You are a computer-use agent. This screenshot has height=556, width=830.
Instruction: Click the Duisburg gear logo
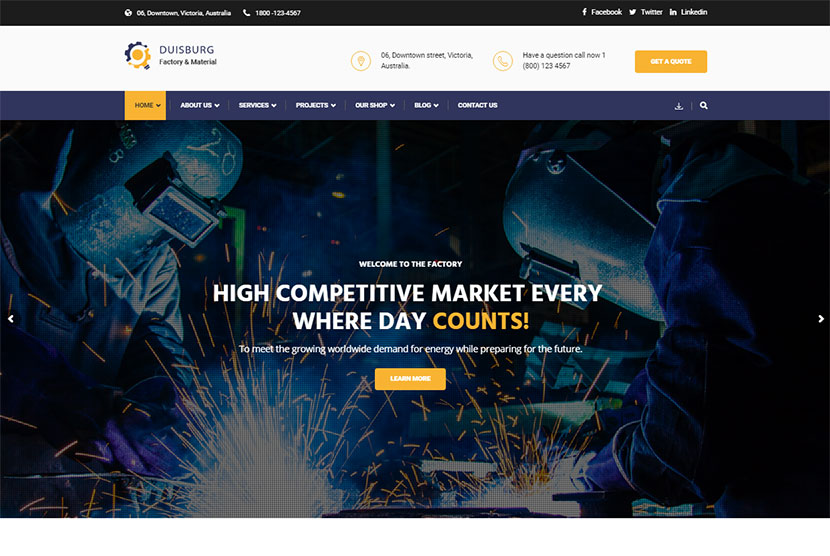pyautogui.click(x=138, y=55)
